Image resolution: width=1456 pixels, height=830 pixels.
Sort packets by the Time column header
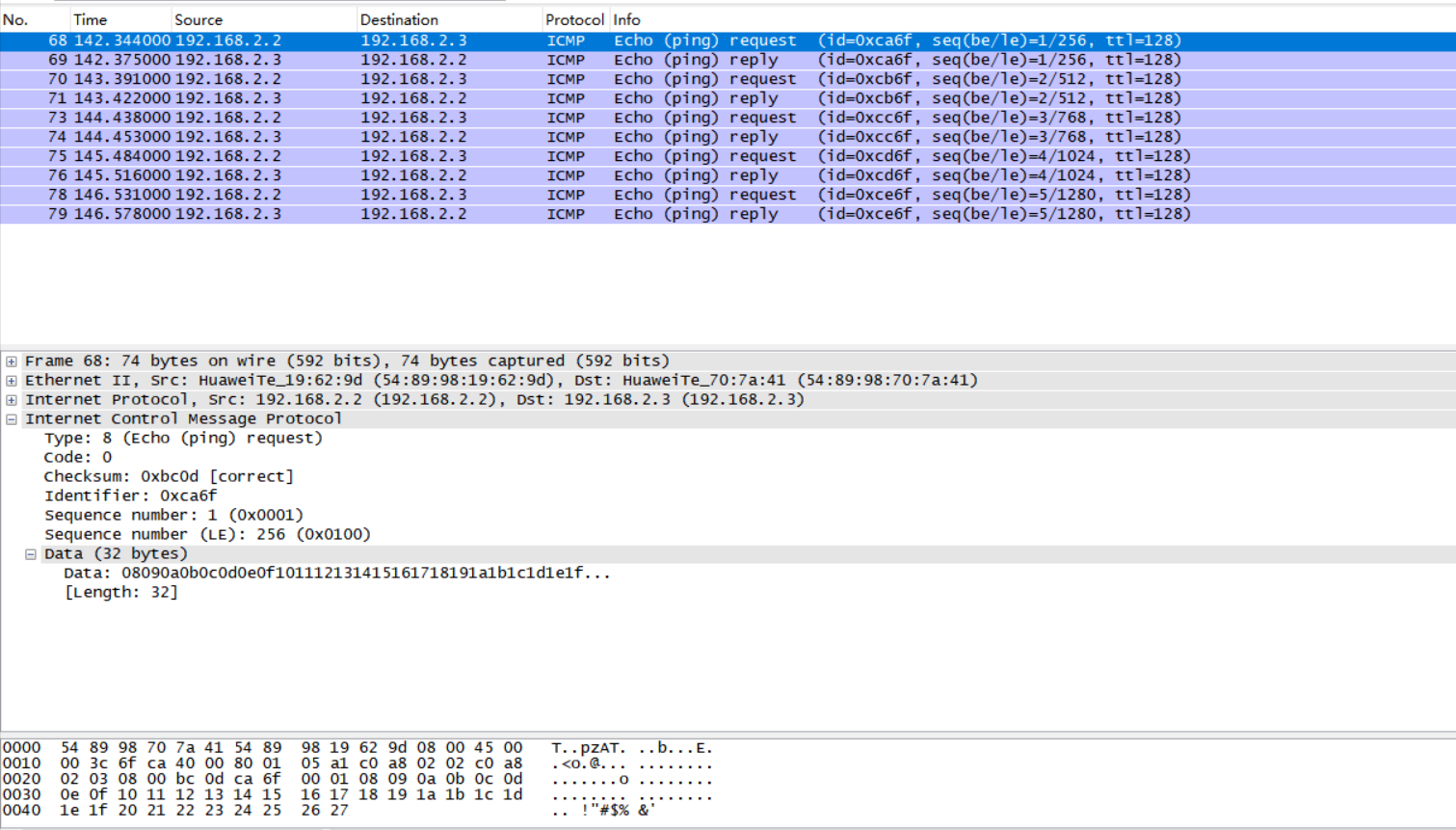(120, 19)
